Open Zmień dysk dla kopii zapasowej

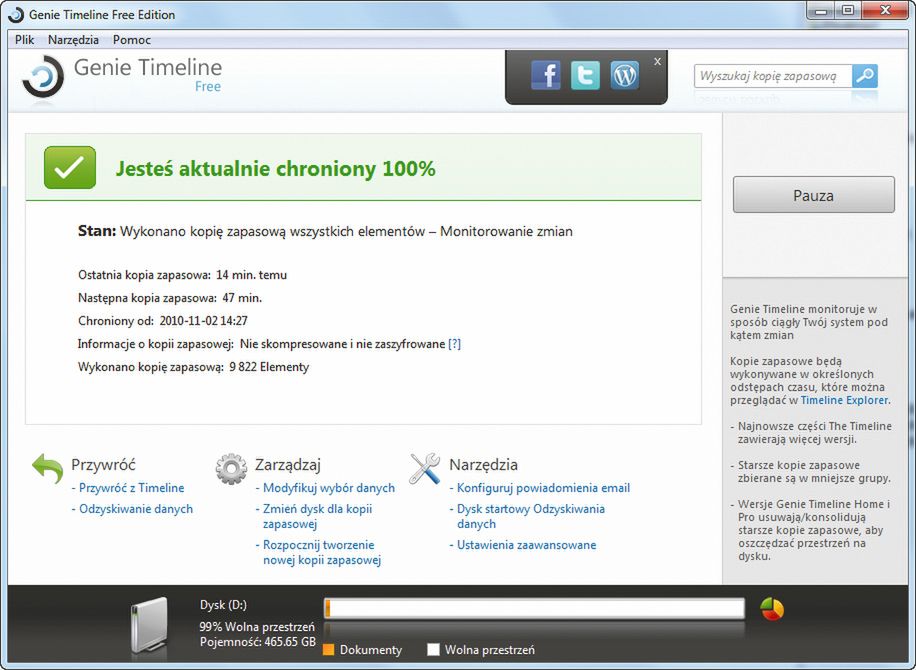(317, 516)
